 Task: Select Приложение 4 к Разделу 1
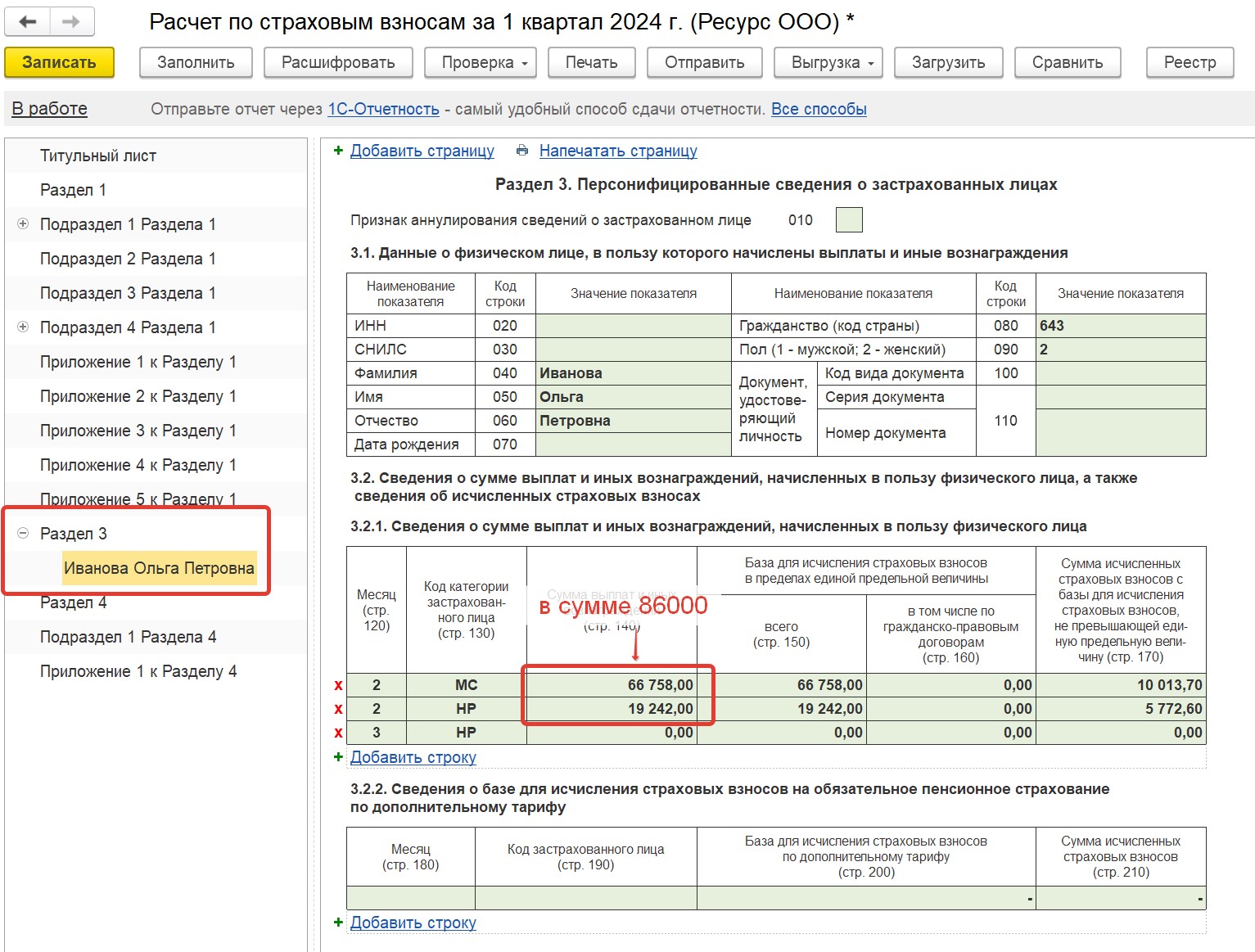[138, 465]
